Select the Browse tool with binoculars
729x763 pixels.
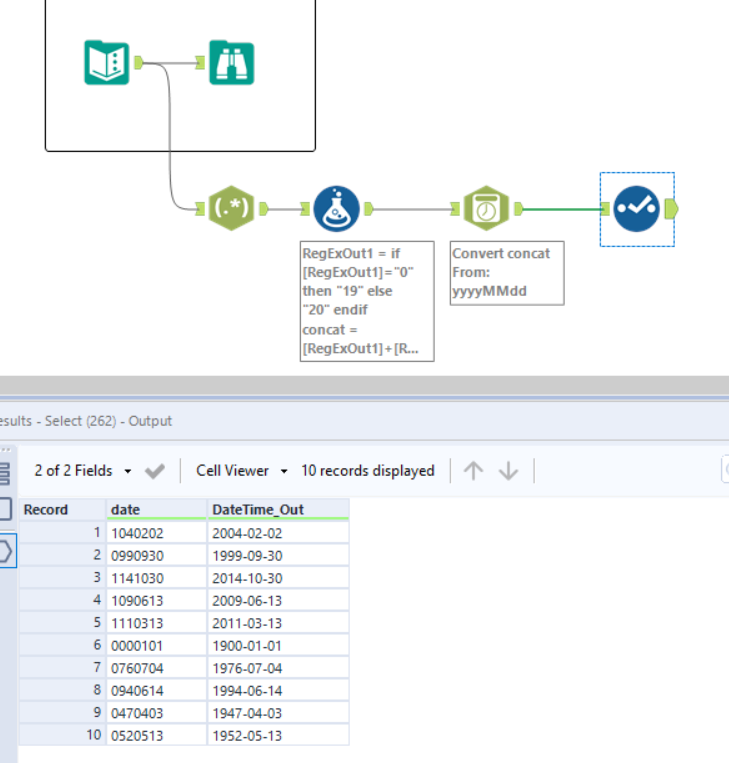coord(232,63)
